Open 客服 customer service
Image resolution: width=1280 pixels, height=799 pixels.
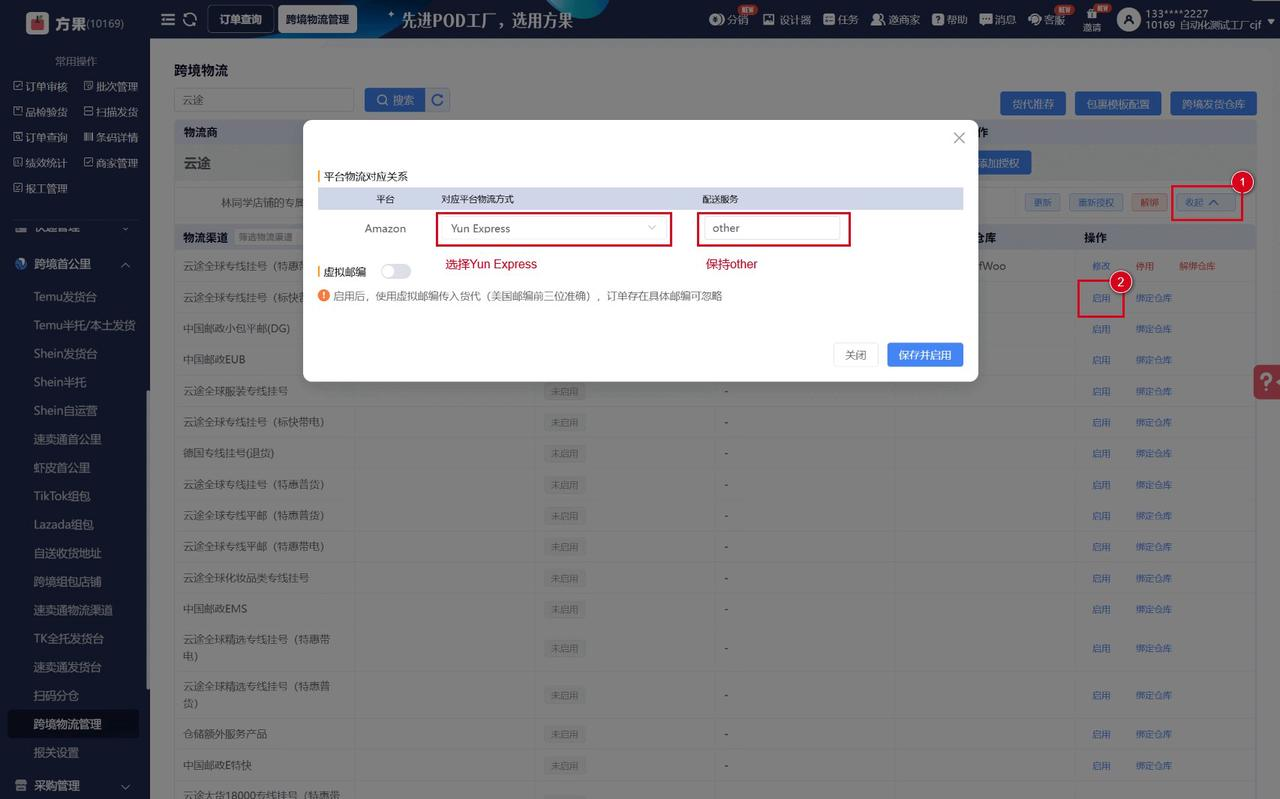tap(1047, 19)
